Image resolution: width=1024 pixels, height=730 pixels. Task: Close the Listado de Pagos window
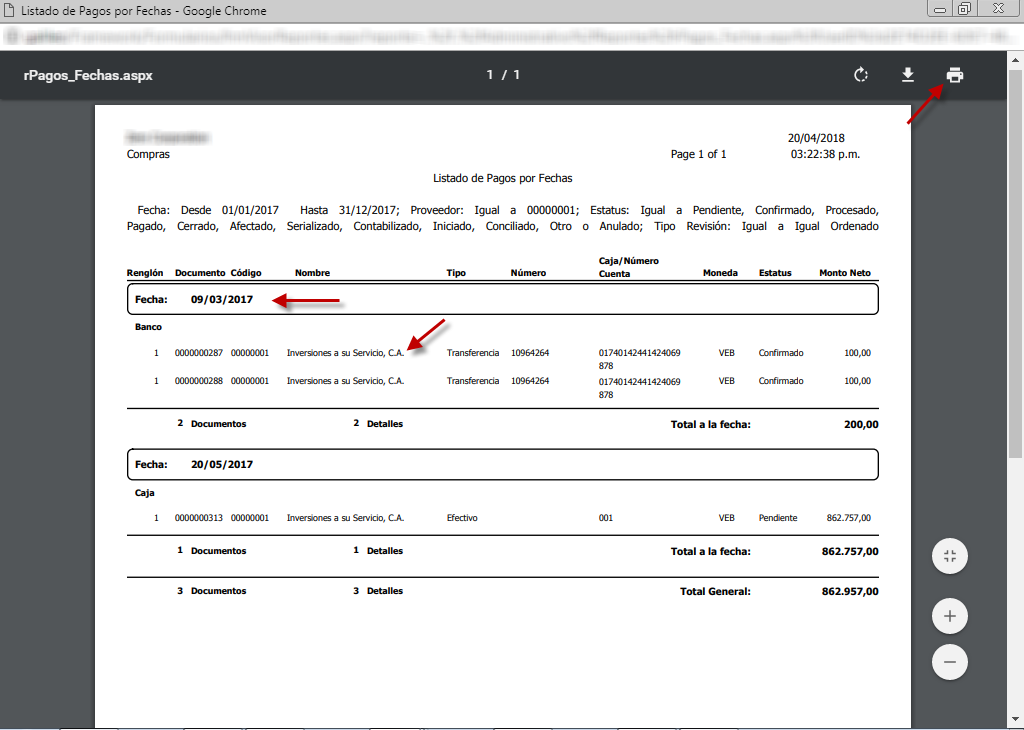coord(997,9)
